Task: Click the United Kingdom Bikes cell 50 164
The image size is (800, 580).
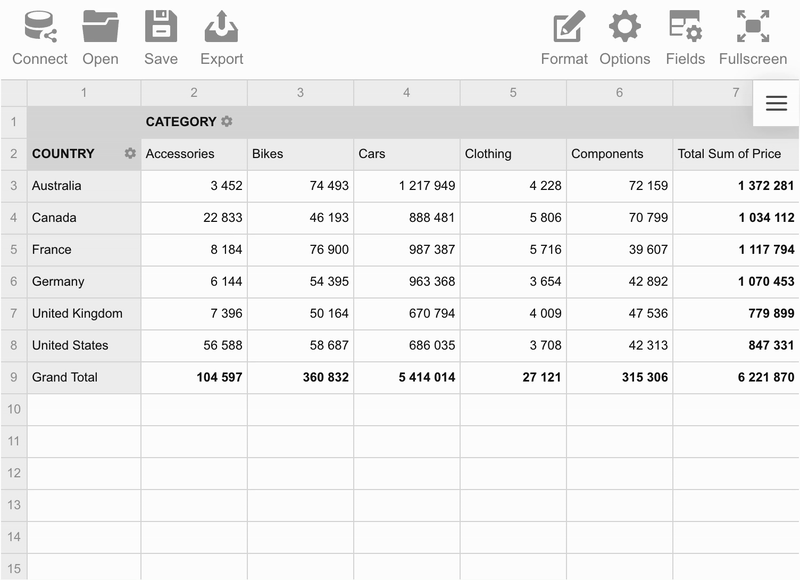Action: tap(301, 314)
